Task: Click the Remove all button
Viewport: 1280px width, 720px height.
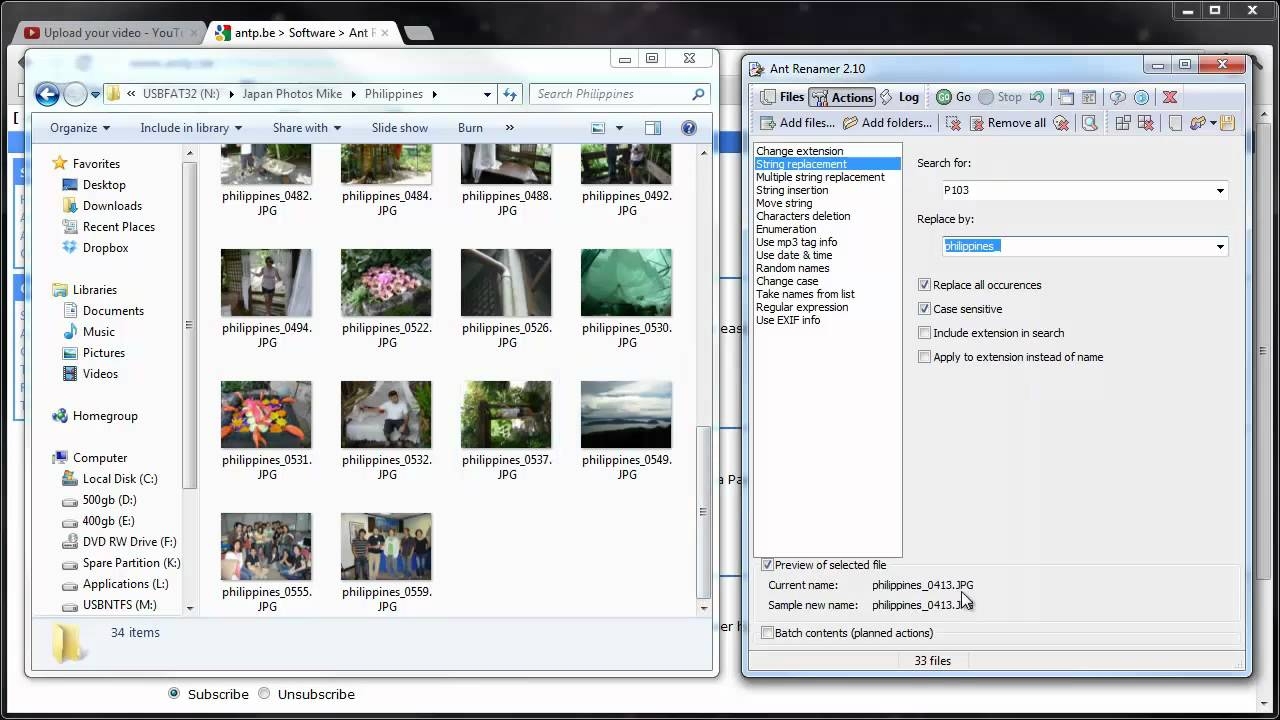Action: coord(1006,123)
